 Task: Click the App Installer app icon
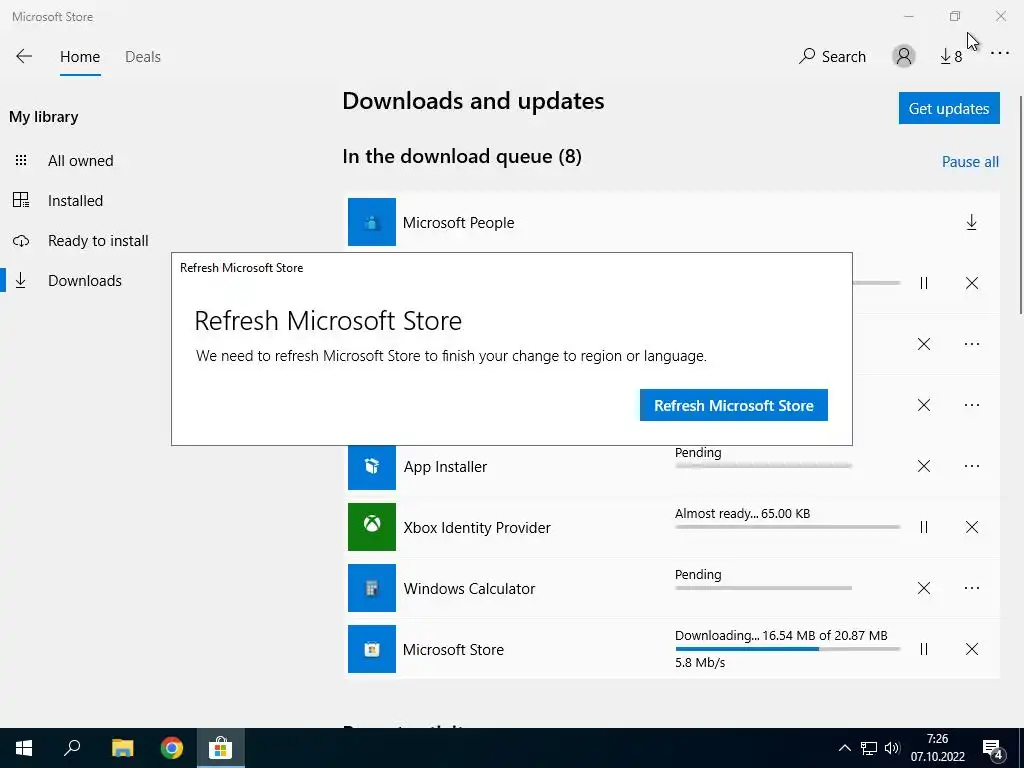[372, 466]
